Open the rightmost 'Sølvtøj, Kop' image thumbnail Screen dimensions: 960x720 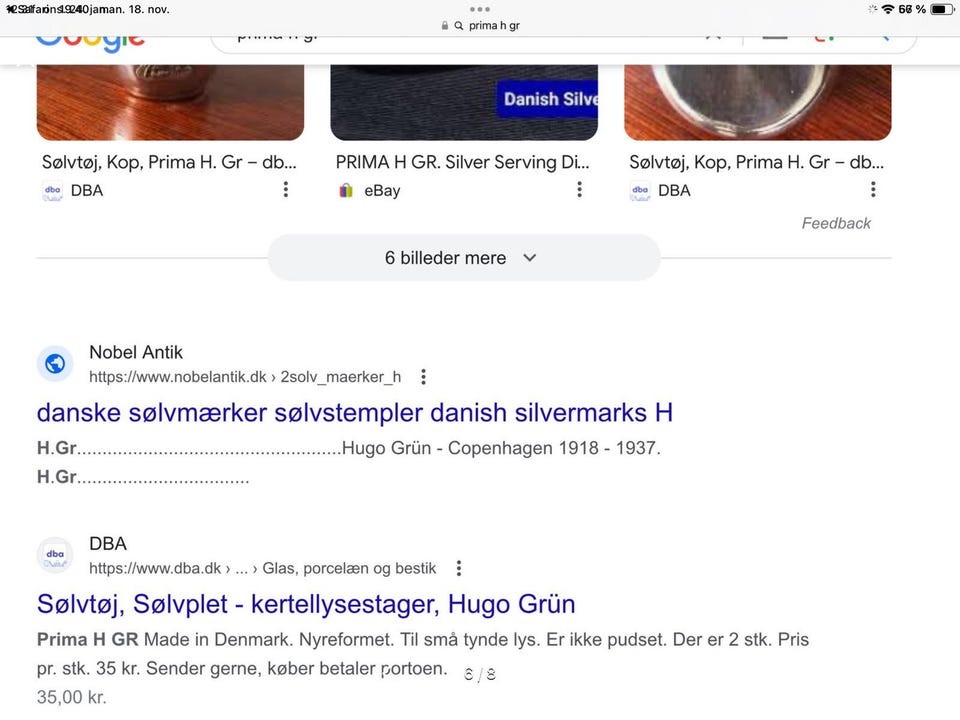tap(757, 101)
